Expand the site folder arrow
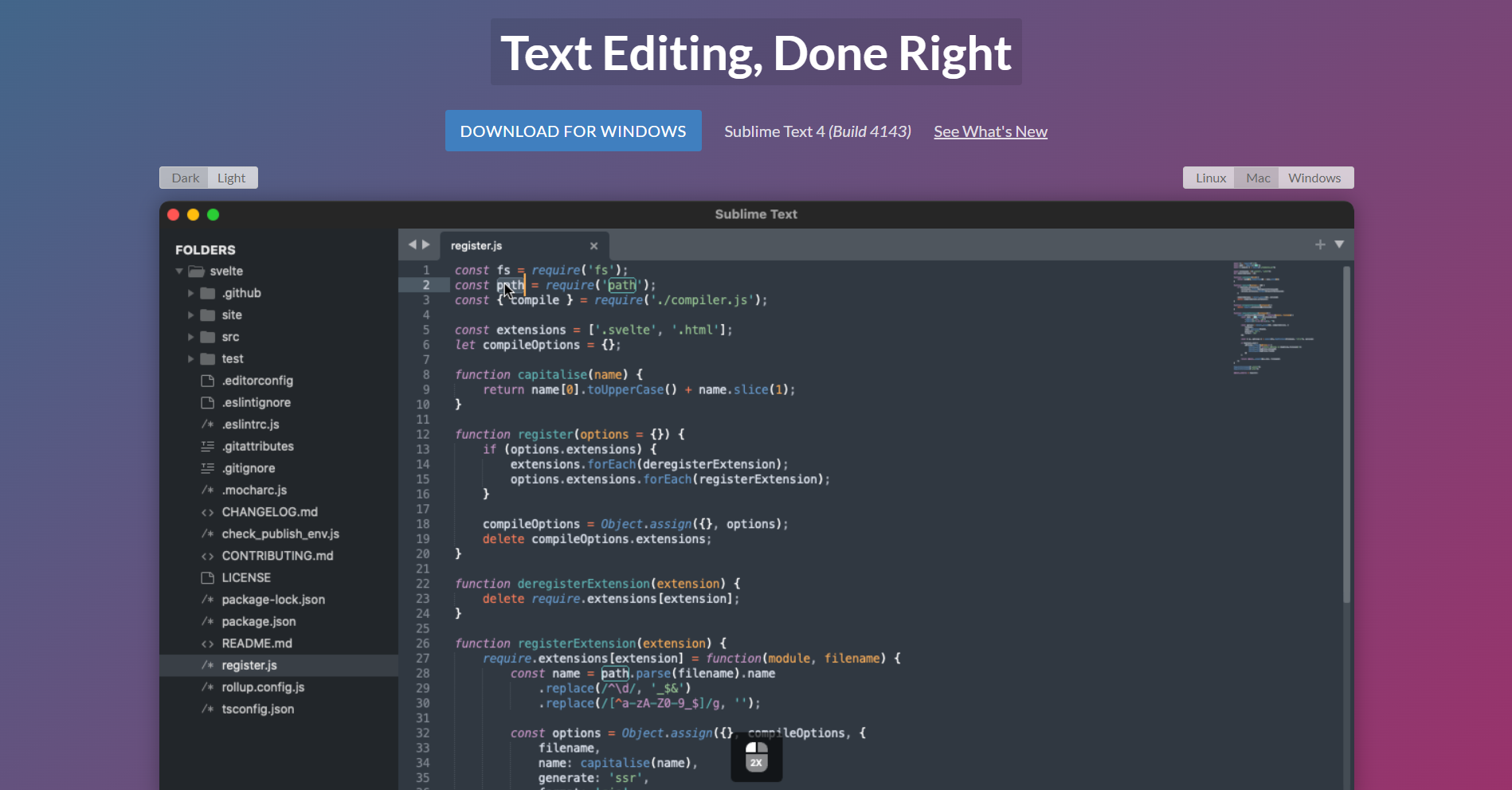This screenshot has width=1512, height=790. click(x=190, y=315)
